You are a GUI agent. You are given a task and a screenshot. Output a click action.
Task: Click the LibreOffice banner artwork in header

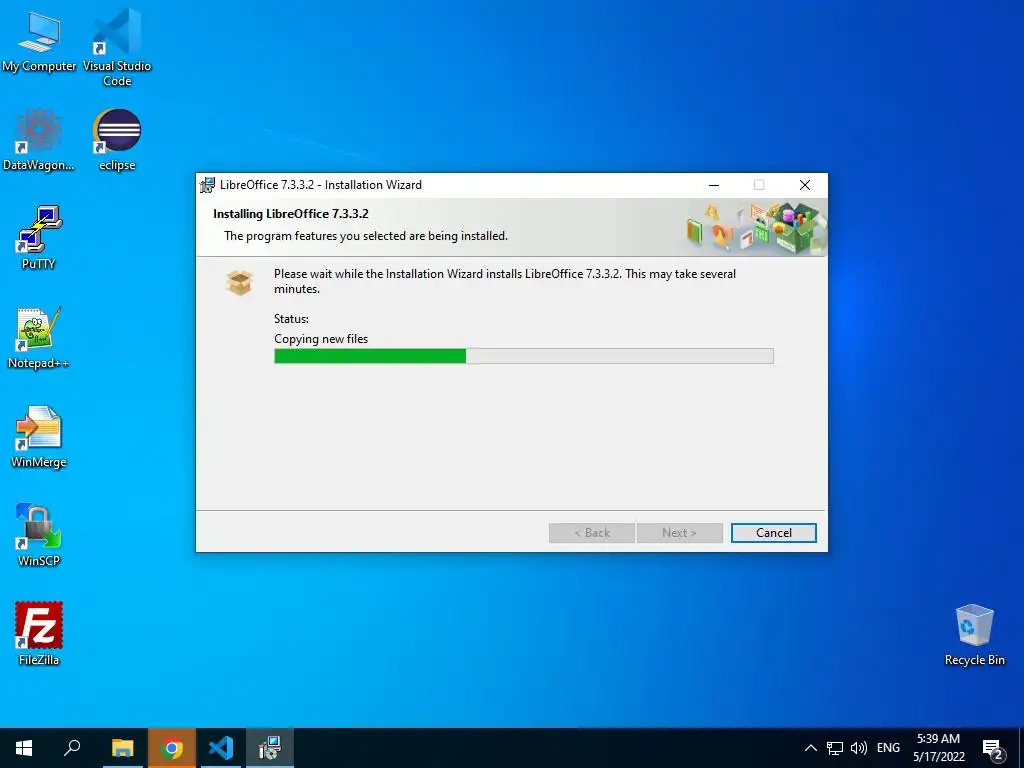coord(756,228)
